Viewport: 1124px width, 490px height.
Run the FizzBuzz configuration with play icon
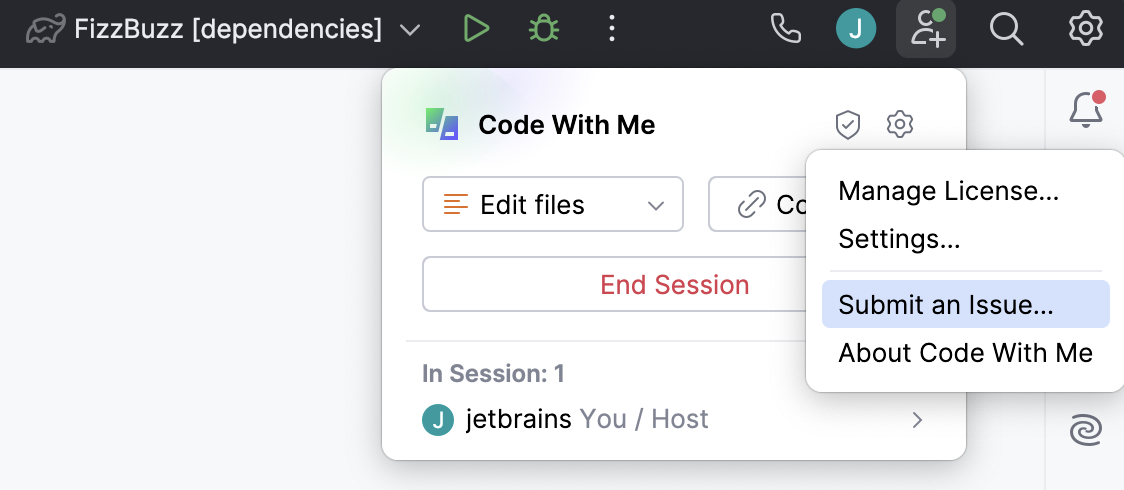[477, 30]
